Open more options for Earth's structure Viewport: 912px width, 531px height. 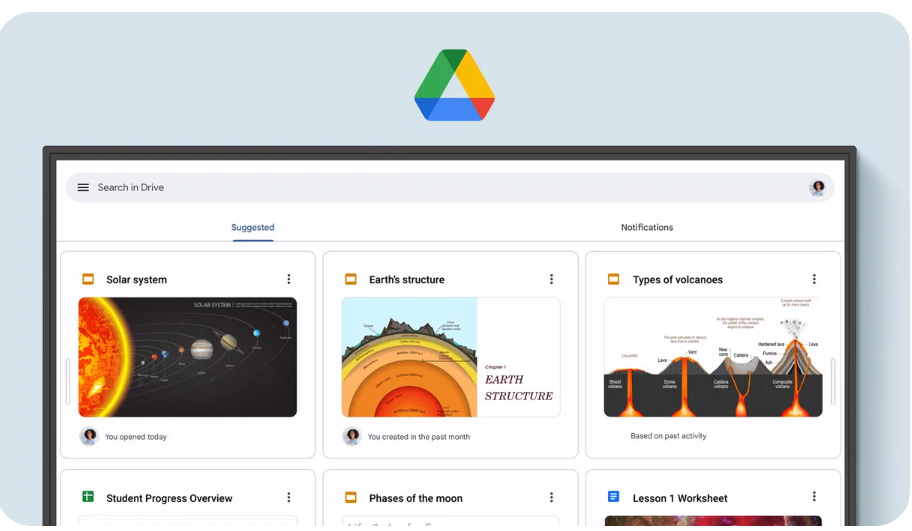pyautogui.click(x=551, y=280)
